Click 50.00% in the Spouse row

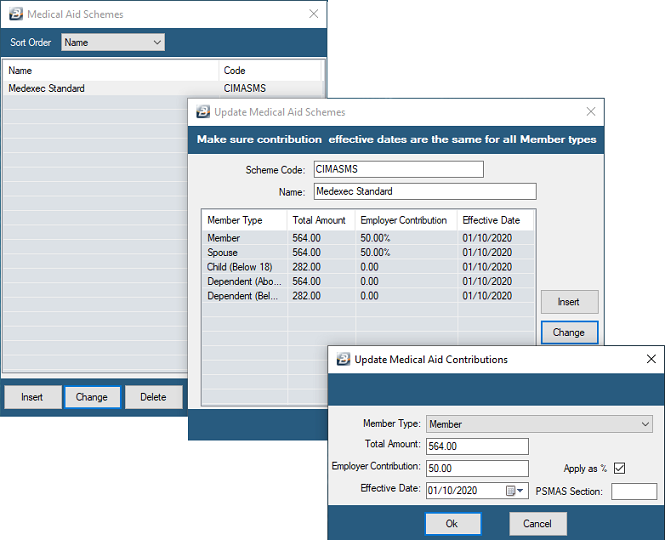pos(375,252)
